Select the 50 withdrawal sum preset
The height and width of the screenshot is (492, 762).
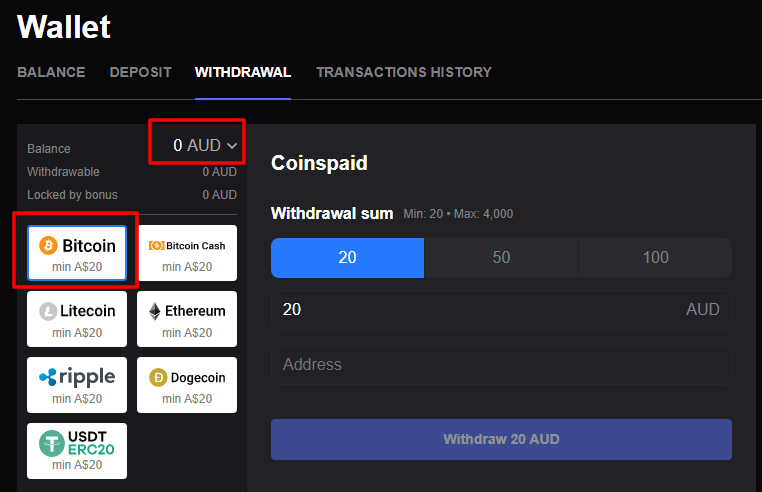pos(501,257)
